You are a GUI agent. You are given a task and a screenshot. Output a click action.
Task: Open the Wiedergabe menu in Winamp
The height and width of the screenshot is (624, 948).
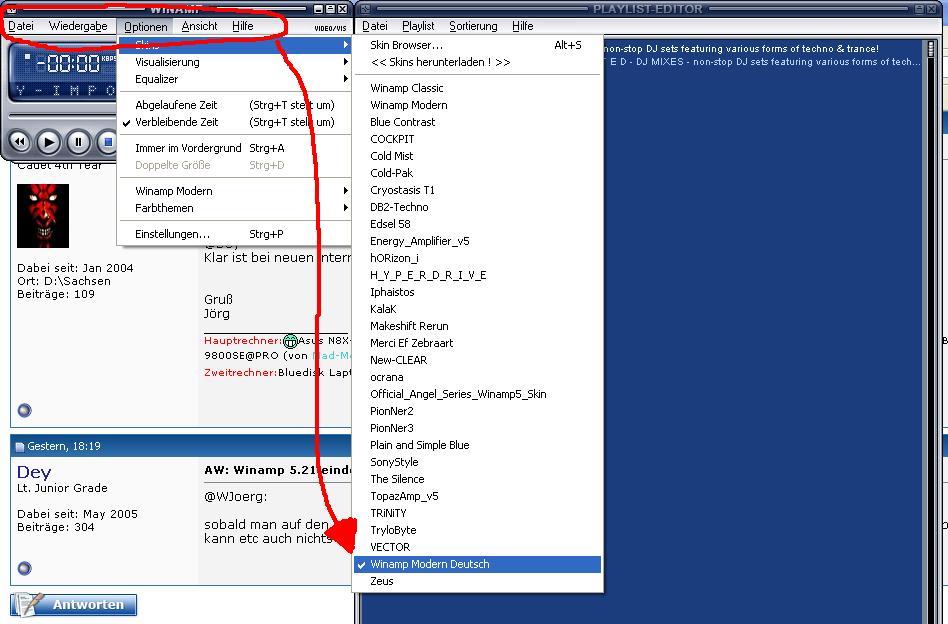78,26
